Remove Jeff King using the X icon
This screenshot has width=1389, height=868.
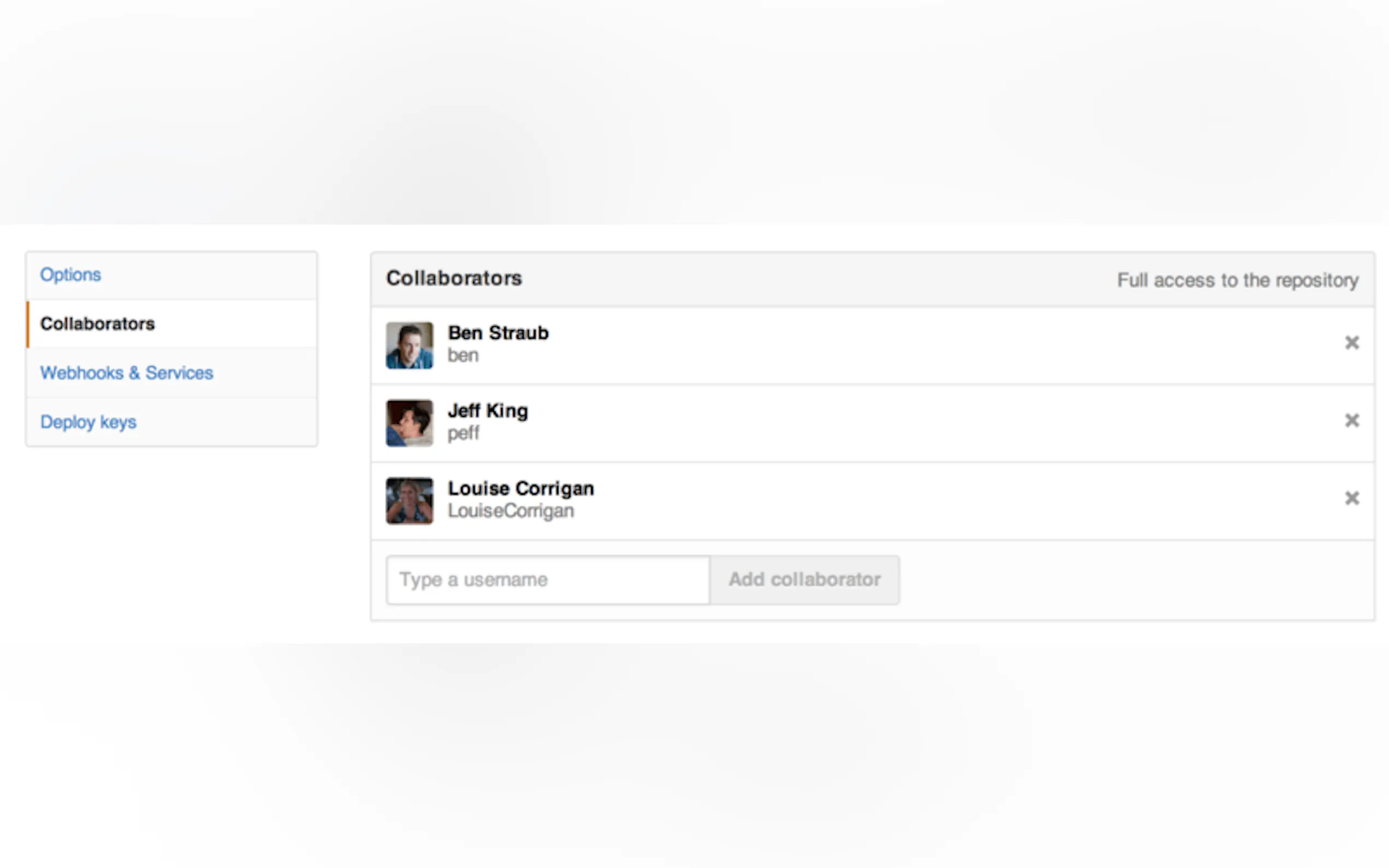point(1352,420)
